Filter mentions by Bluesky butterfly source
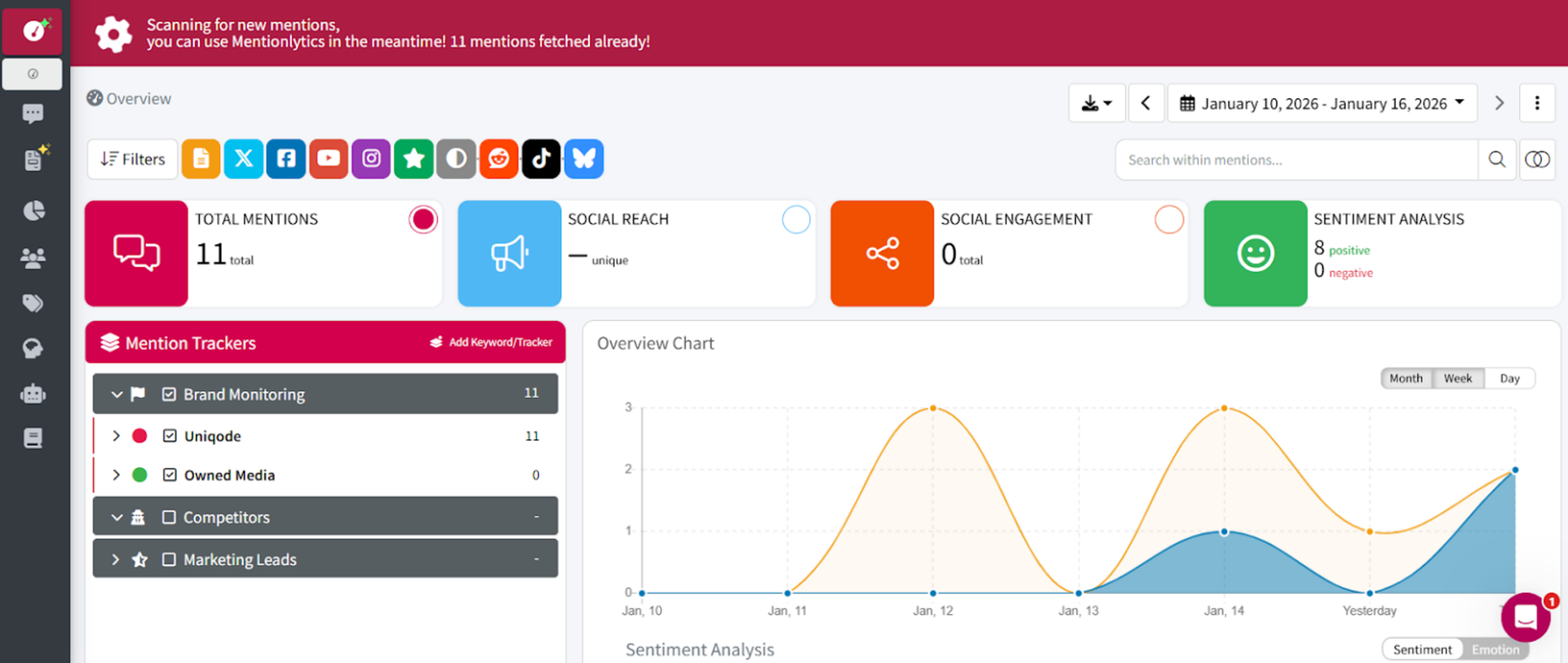The image size is (1568, 663). 584,159
